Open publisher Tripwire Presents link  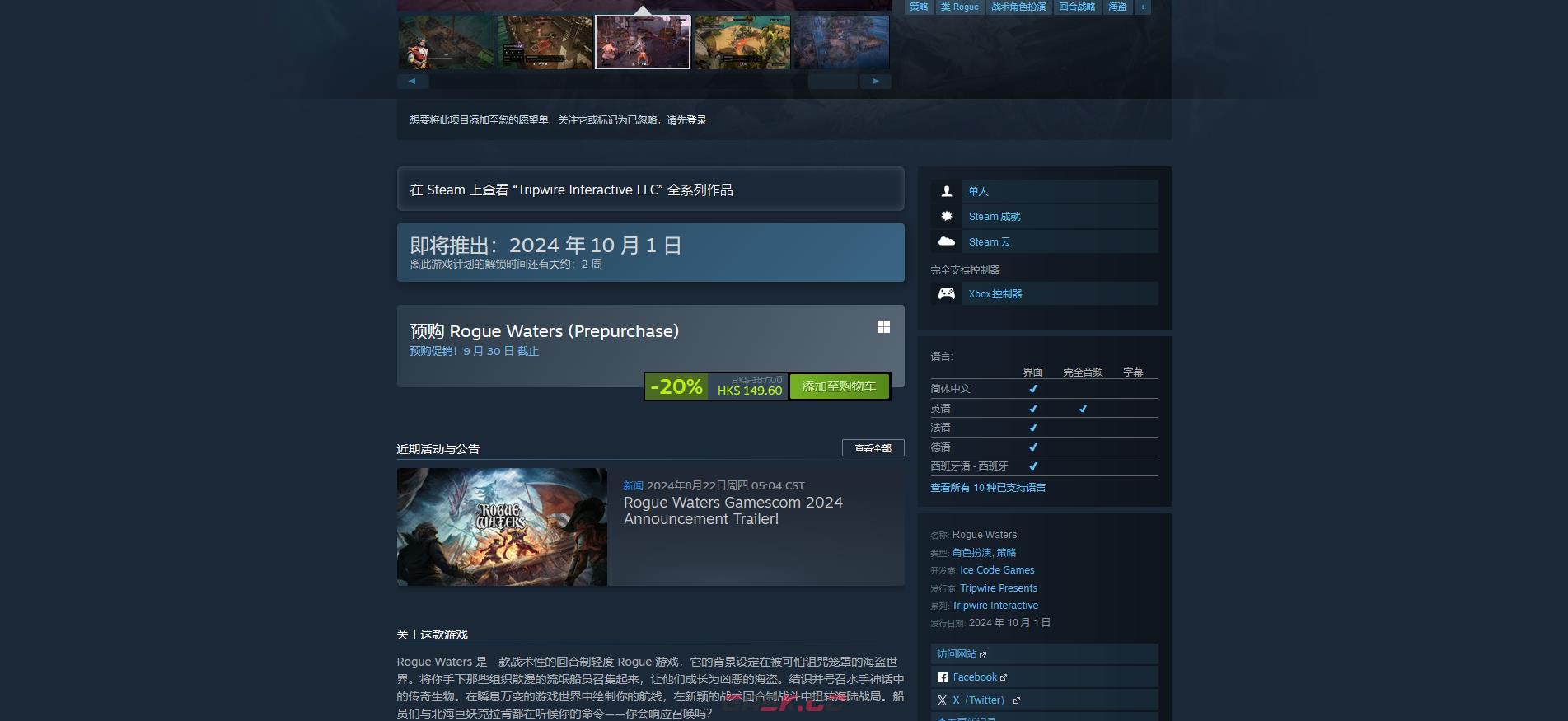tap(999, 588)
